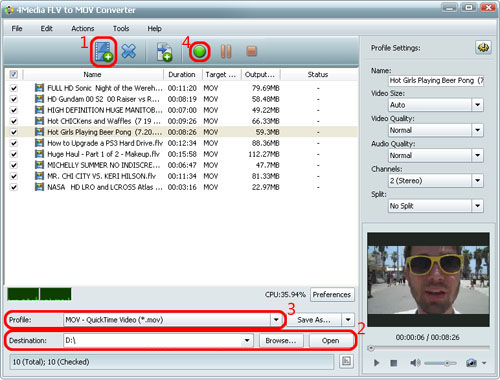The height and width of the screenshot is (380, 500).
Task: Click the Add Profile document icon
Action: [x=164, y=52]
